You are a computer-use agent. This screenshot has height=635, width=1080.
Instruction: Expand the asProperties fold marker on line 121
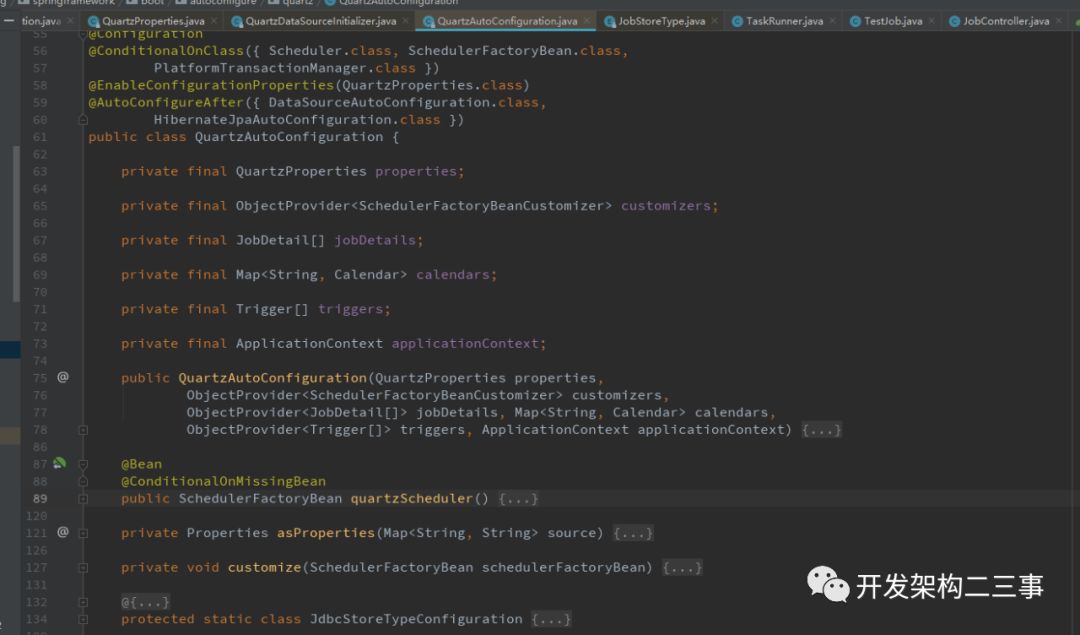pyautogui.click(x=83, y=533)
